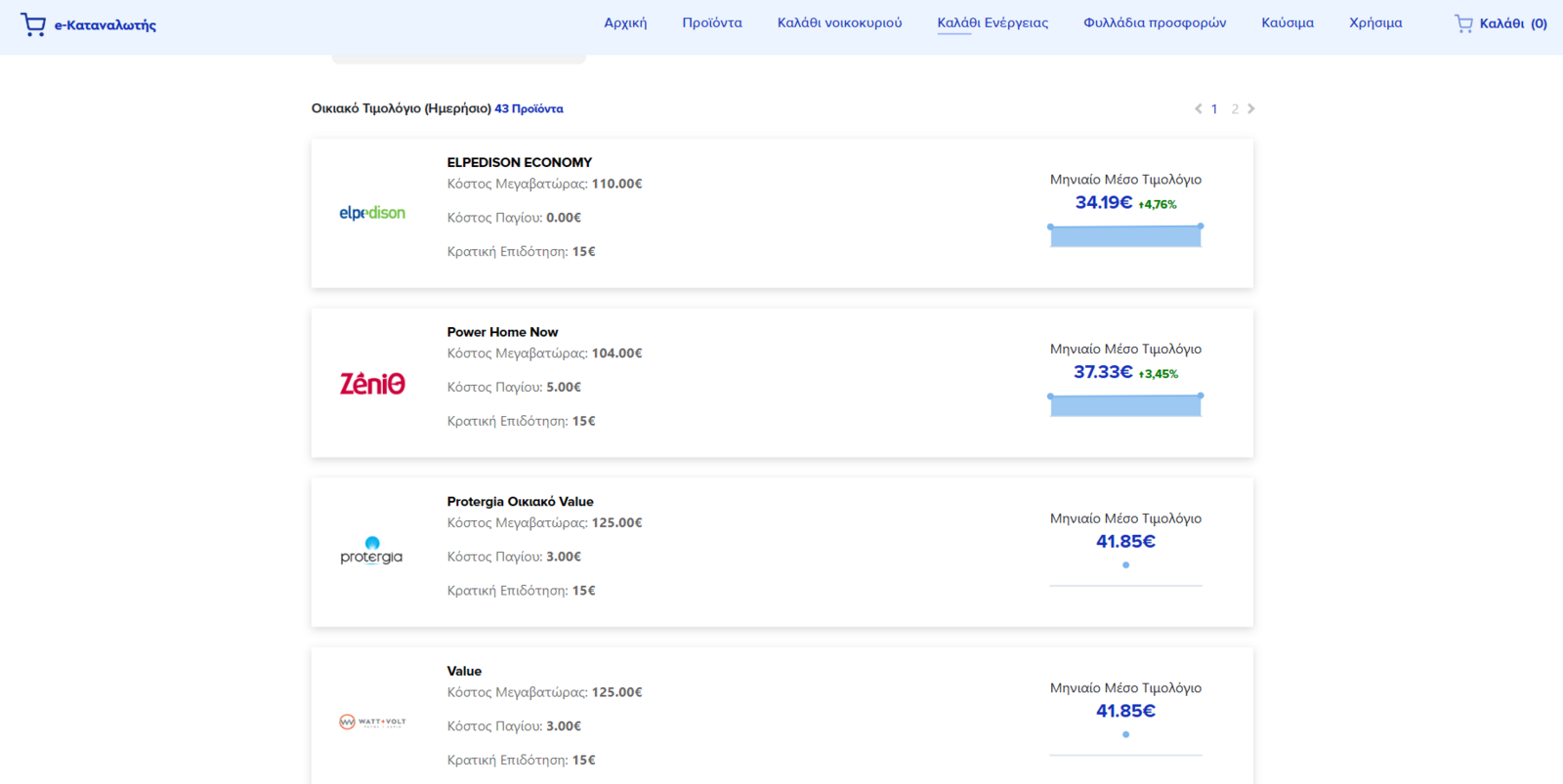Click the e-Καταναλωτής cart logo icon
This screenshot has height=784, width=1563.
(x=33, y=24)
